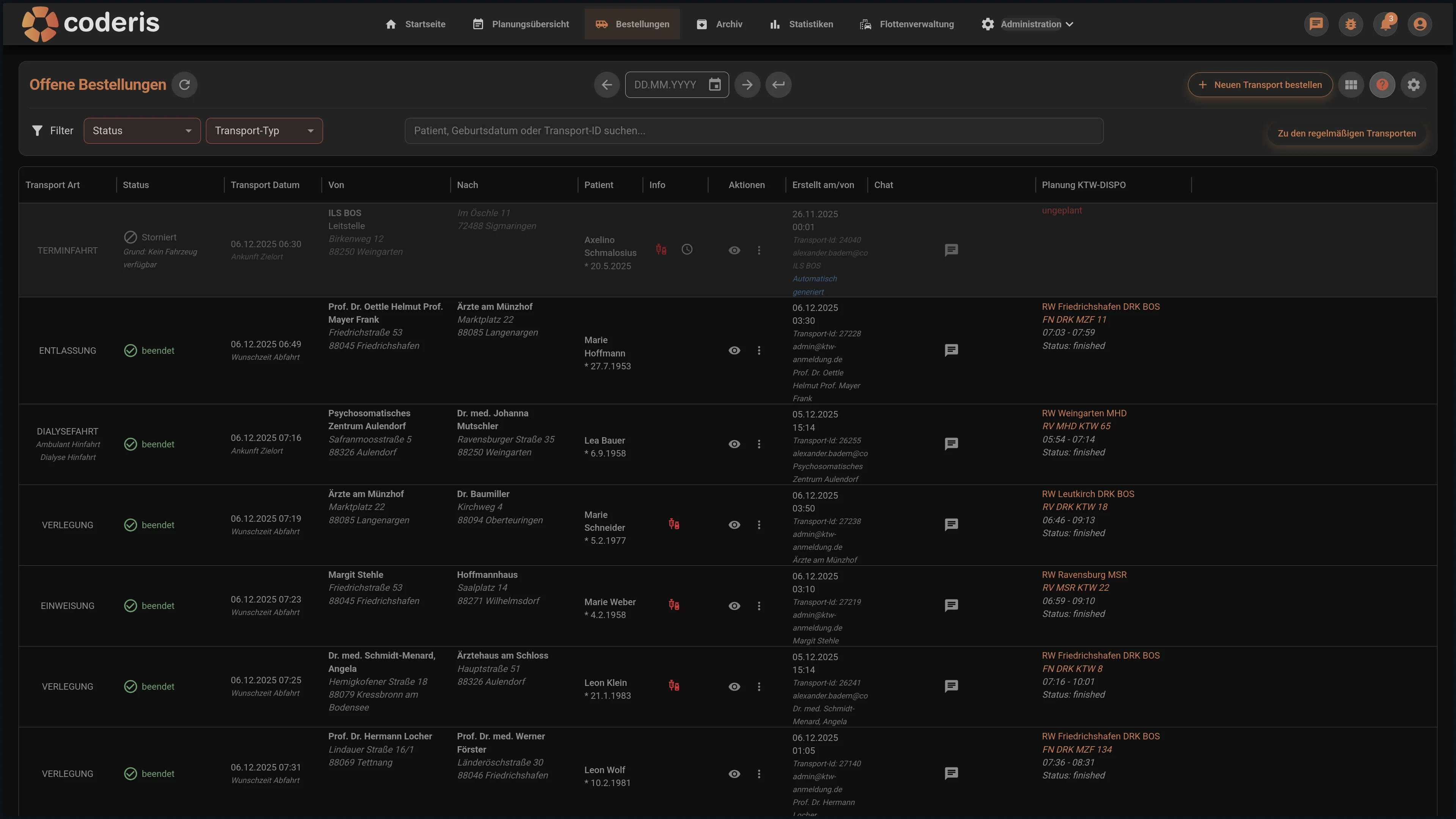Screen dimensions: 1456x819
Task: Open Planungsübersicht page
Action: tap(521, 24)
